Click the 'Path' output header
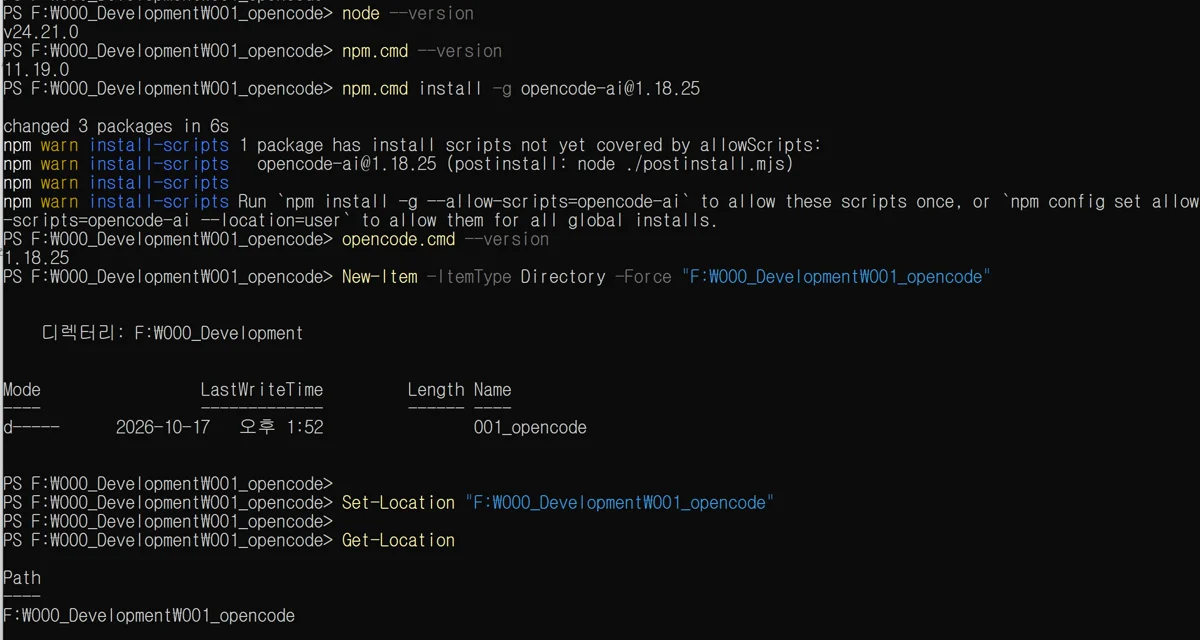1200x640 pixels. [x=22, y=578]
